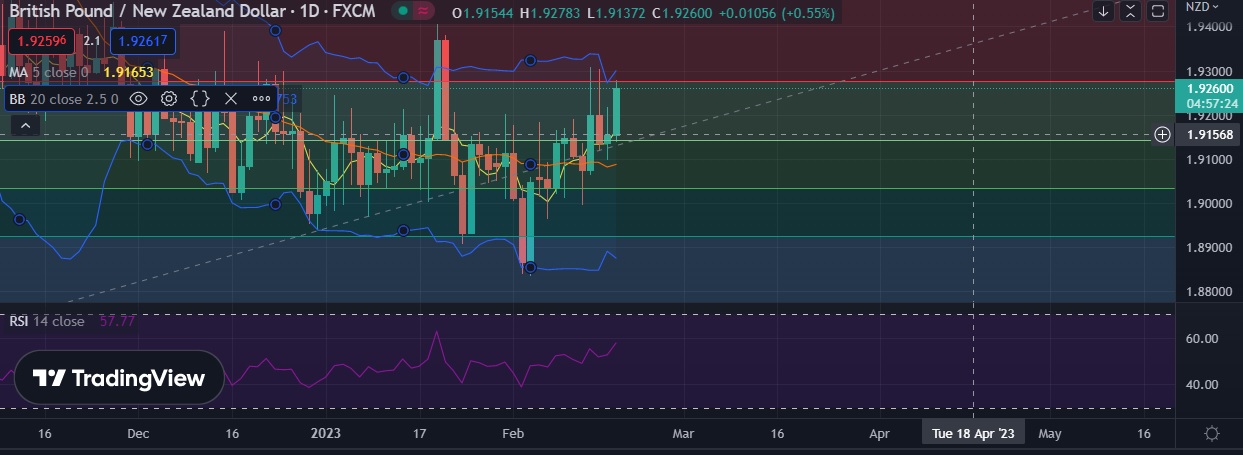Select the RSI 14 close indicator label

(47, 321)
